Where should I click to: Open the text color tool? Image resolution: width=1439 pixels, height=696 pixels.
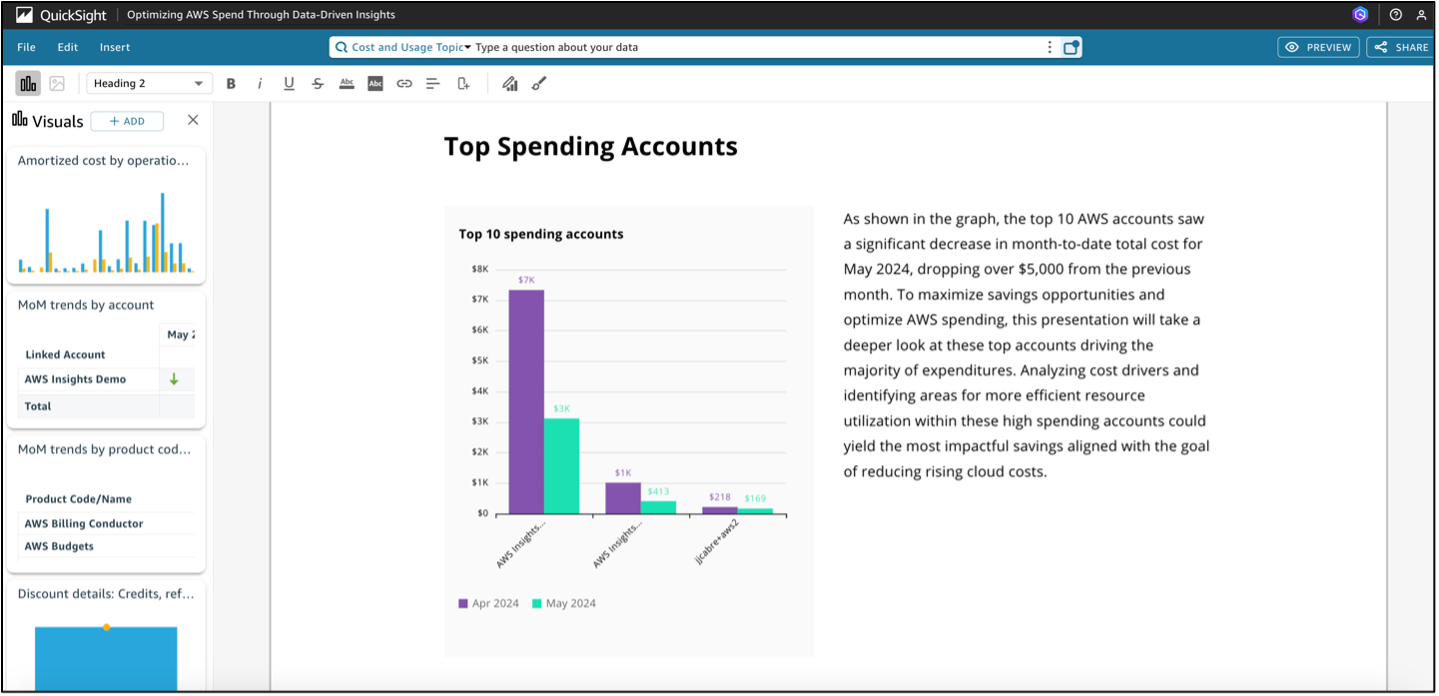pos(347,84)
